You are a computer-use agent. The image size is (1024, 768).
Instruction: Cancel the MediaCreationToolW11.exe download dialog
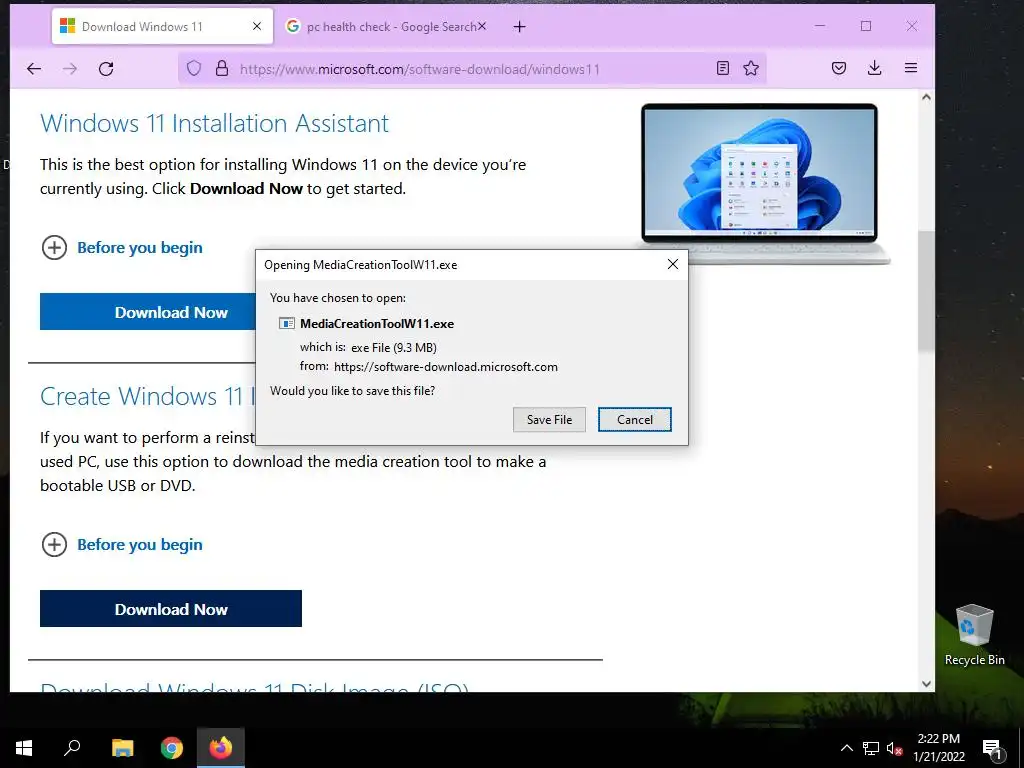[635, 419]
